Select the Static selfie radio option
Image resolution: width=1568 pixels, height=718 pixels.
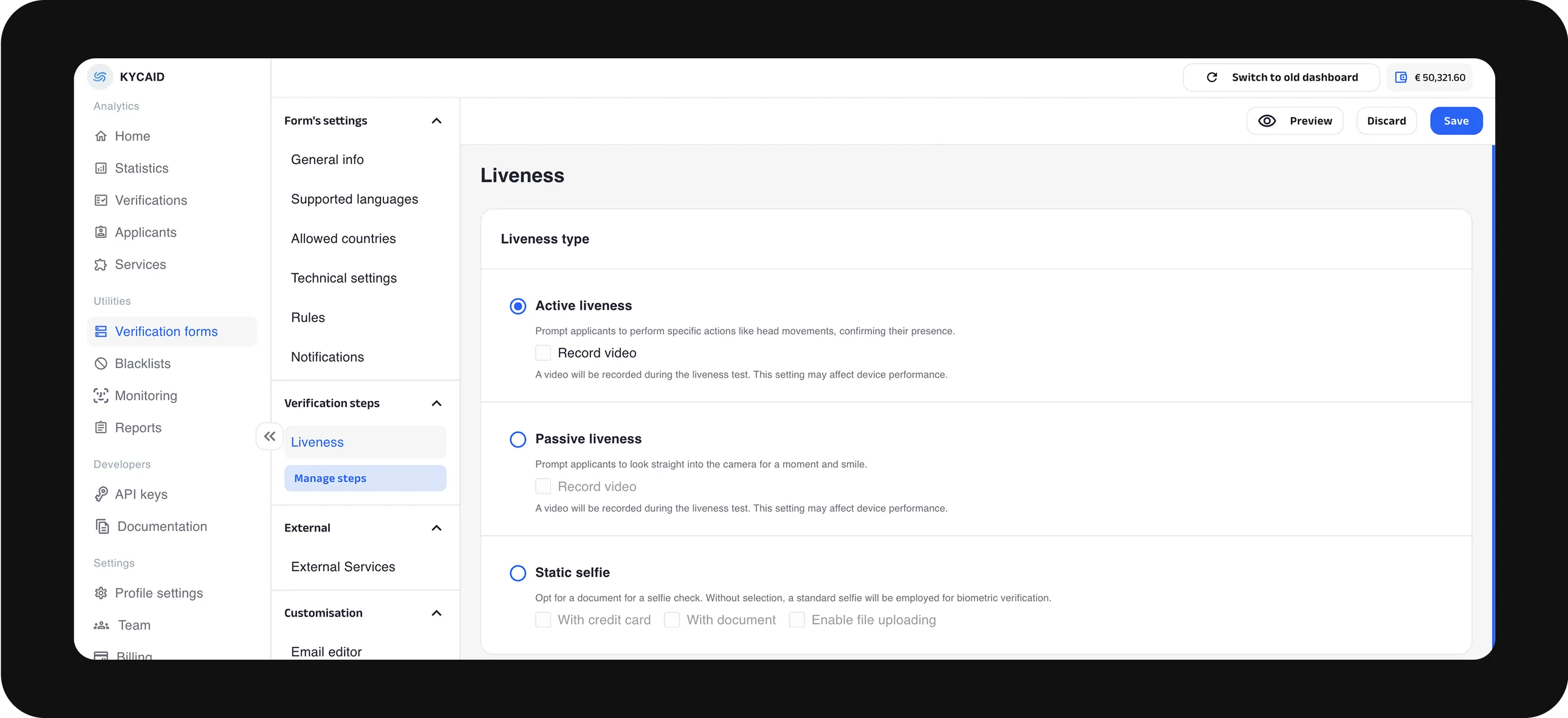coord(518,573)
